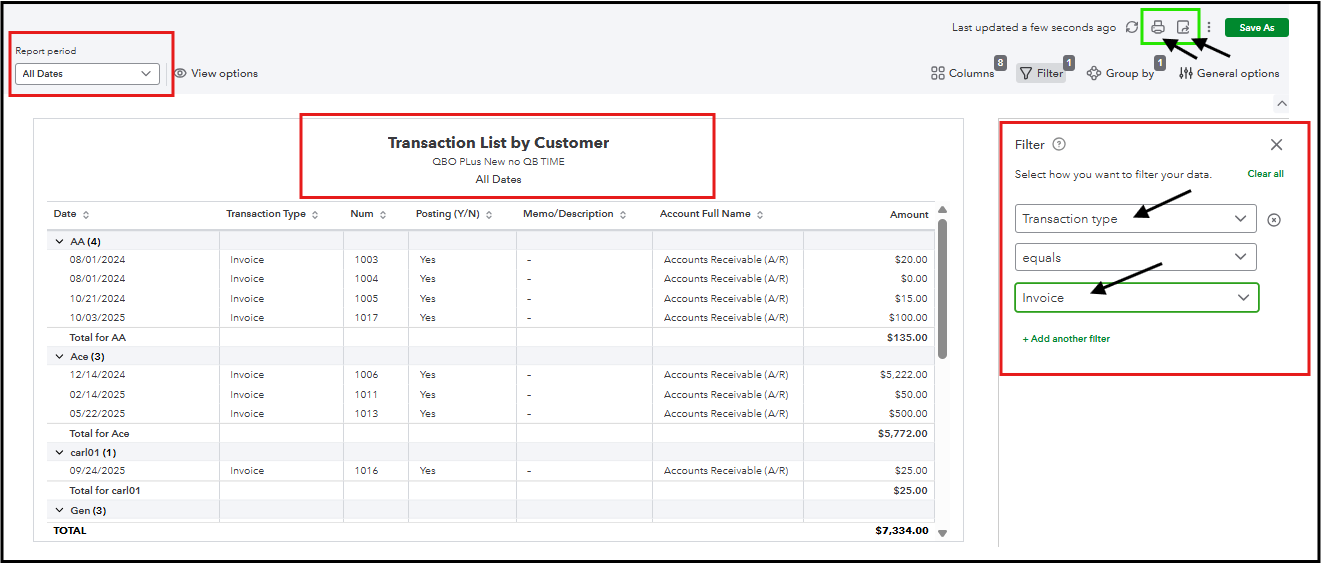
Task: Collapse the AA (4) customer group
Action: pos(60,241)
